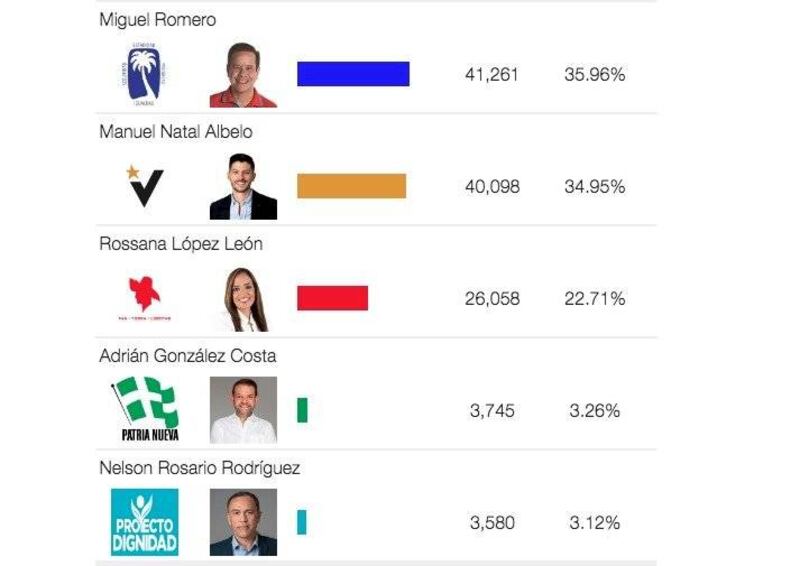800x566 pixels.
Task: Open Miguel Romero's candidate photo
Action: coord(243,75)
